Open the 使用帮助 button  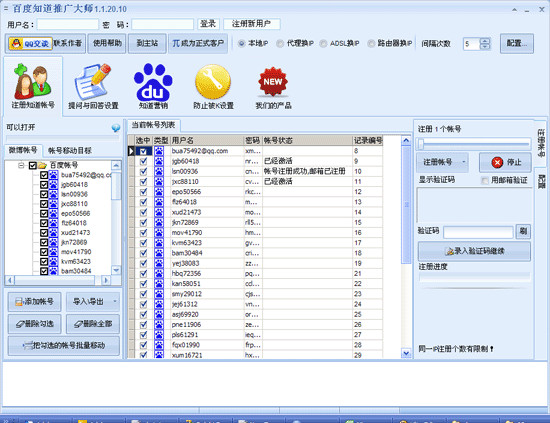click(x=107, y=43)
